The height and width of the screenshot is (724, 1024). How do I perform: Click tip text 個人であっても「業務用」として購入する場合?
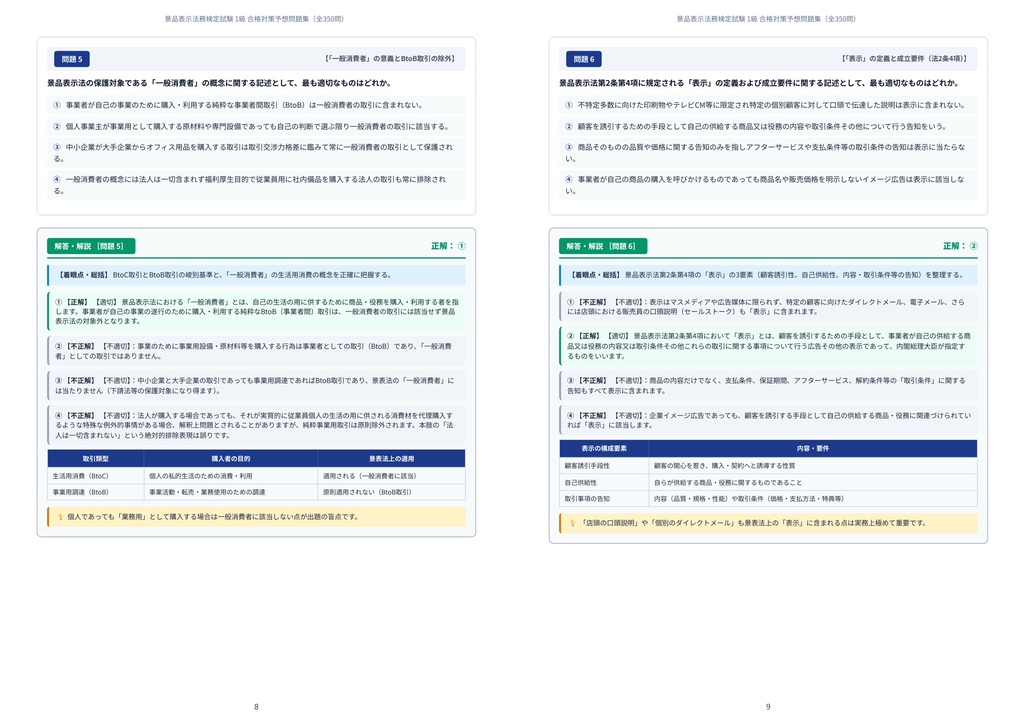(x=212, y=517)
